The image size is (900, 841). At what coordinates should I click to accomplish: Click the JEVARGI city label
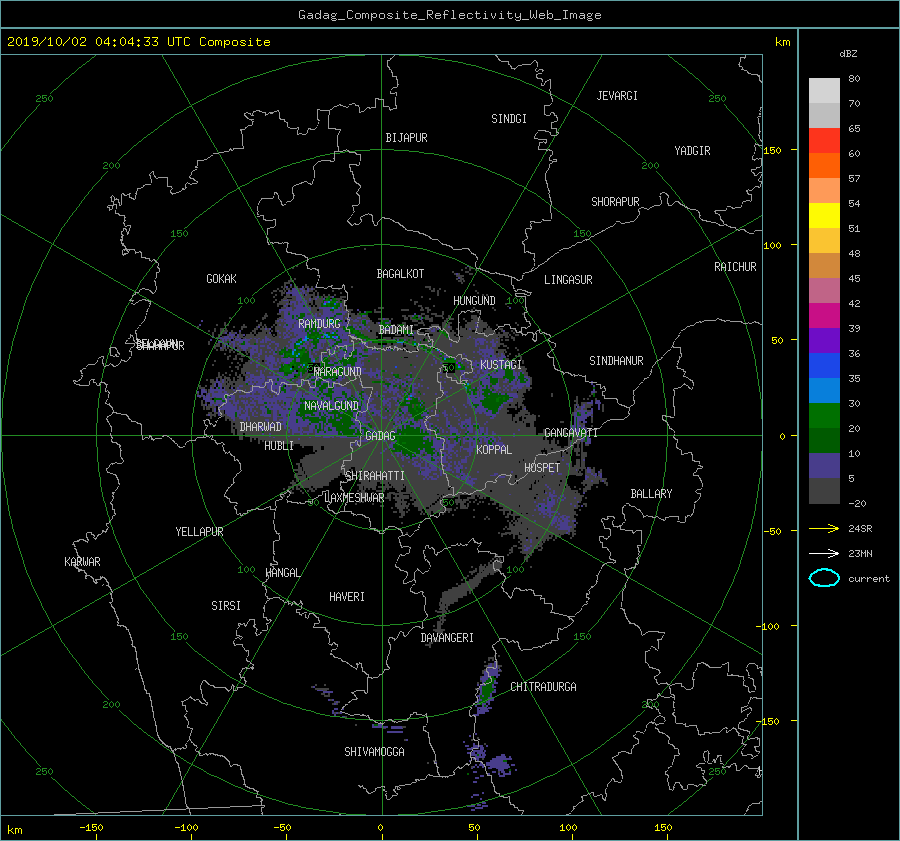tap(617, 96)
